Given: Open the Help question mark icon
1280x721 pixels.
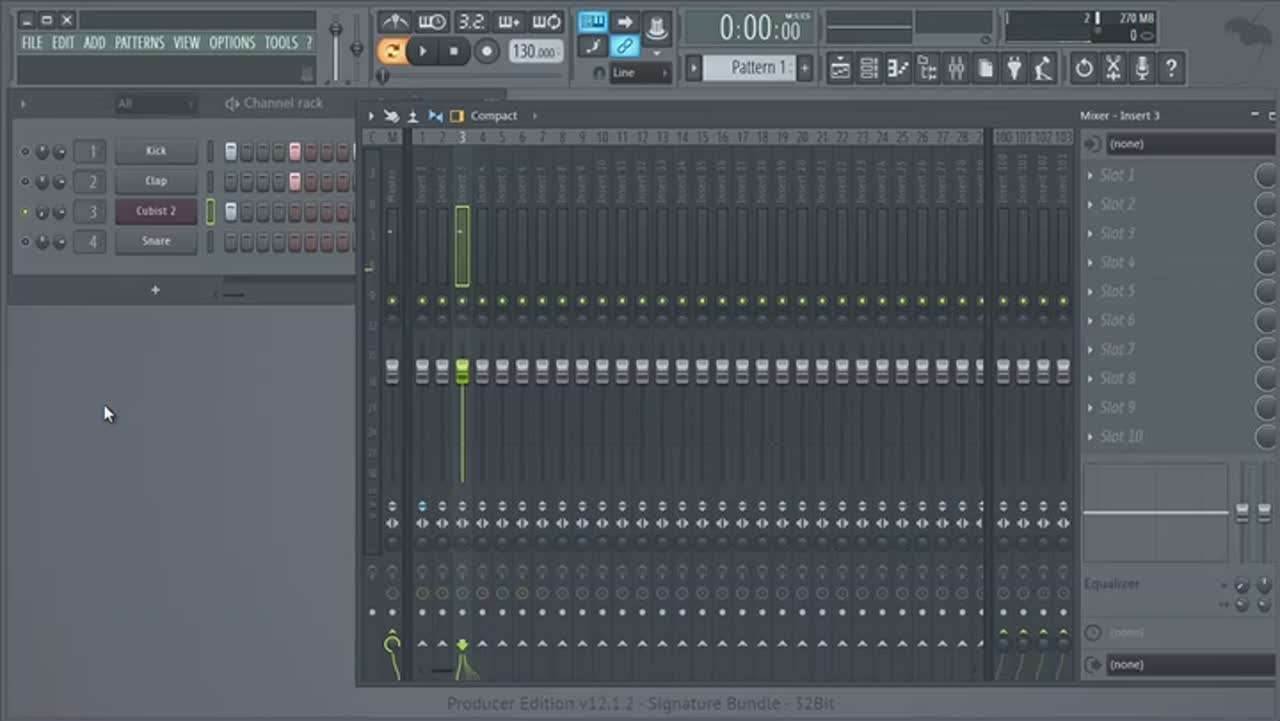Looking at the screenshot, I should (x=1170, y=68).
